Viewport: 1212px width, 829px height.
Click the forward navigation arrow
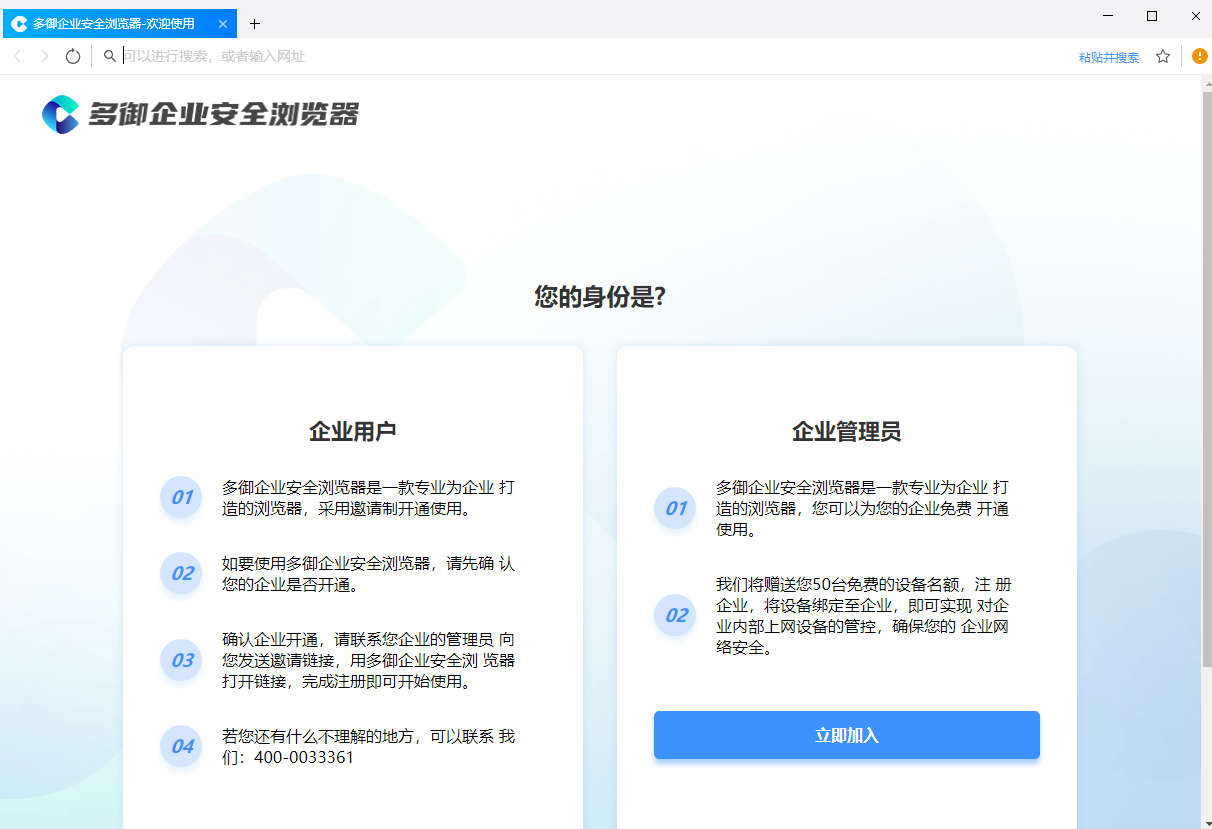tap(44, 57)
